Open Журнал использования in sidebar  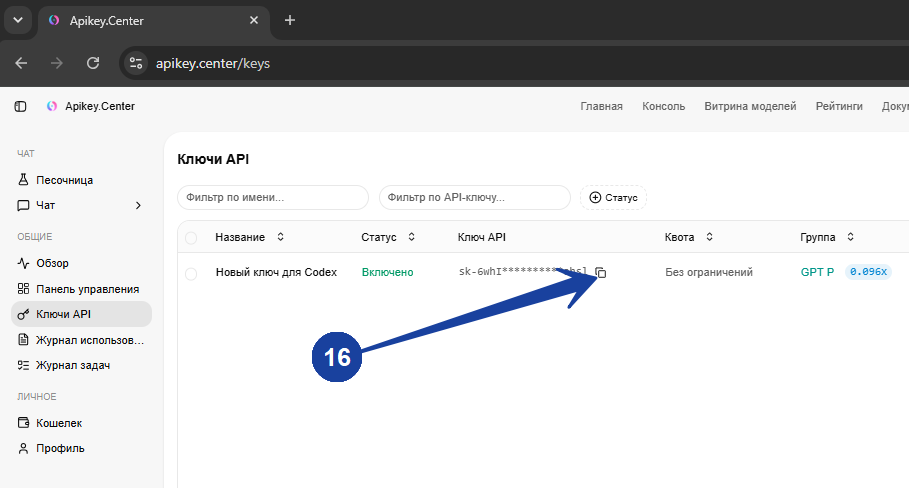(81, 340)
